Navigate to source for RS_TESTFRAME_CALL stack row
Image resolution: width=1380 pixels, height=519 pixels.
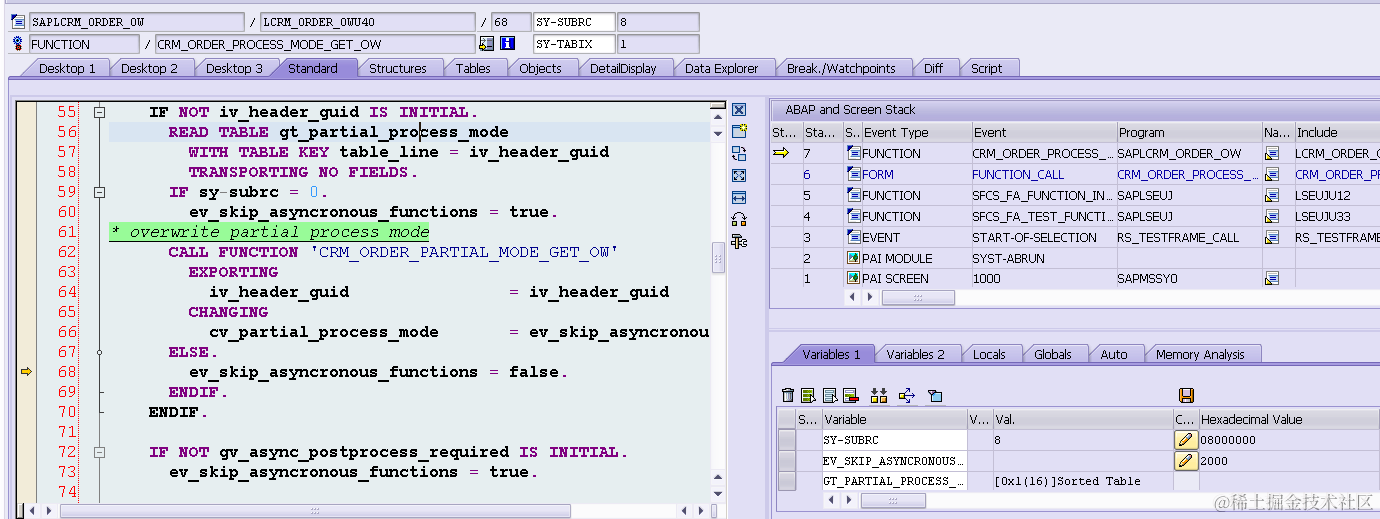tap(1272, 237)
